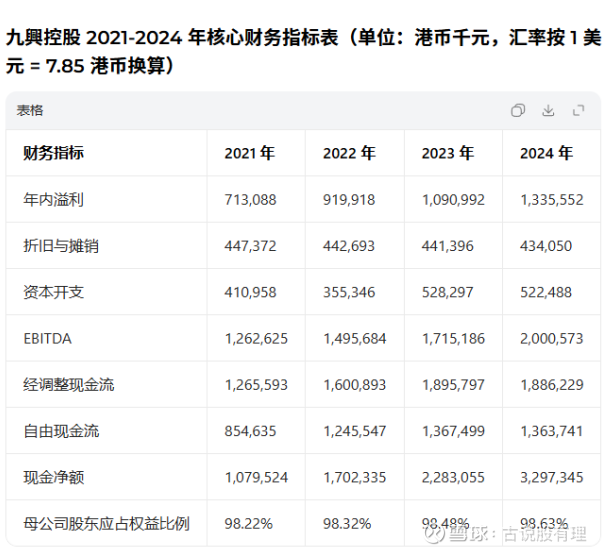The width and height of the screenshot is (604, 552).
Task: Click the value 410,958
Action: [x=250, y=292]
